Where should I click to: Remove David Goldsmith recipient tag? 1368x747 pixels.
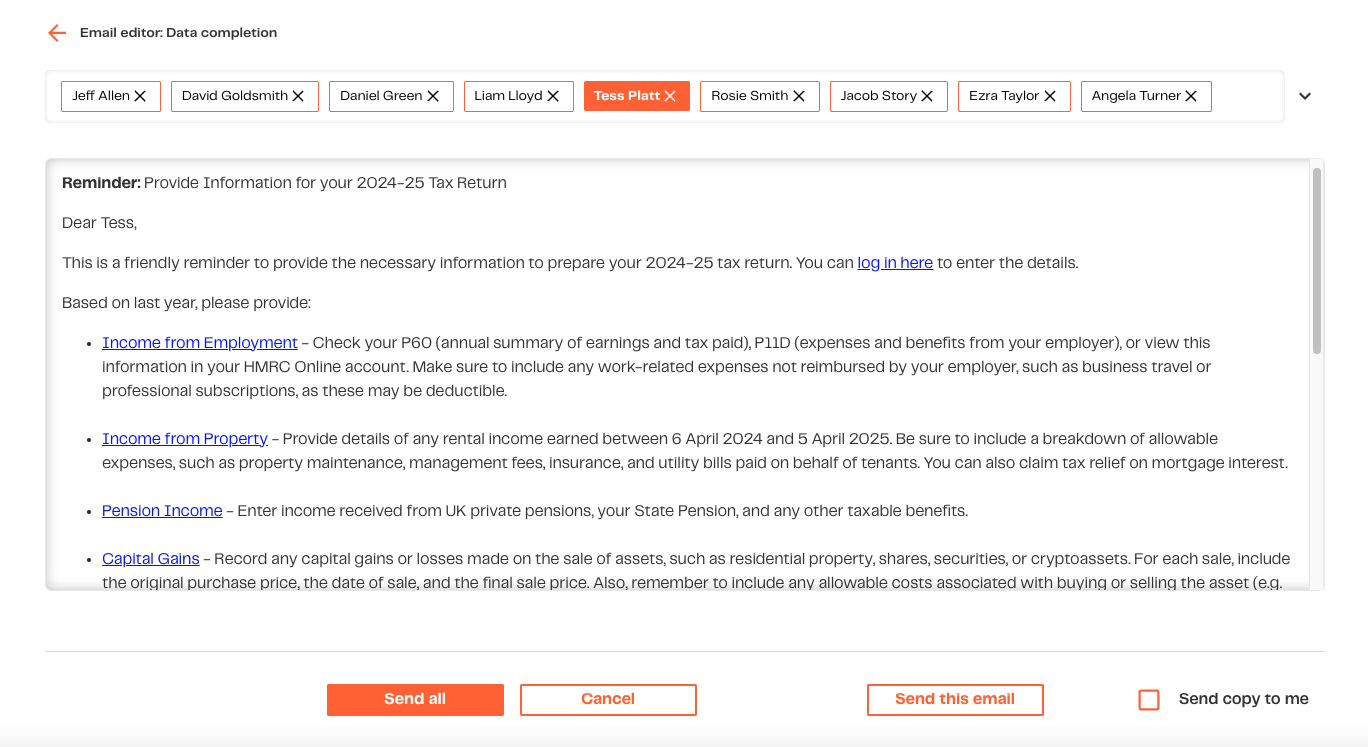tap(298, 96)
